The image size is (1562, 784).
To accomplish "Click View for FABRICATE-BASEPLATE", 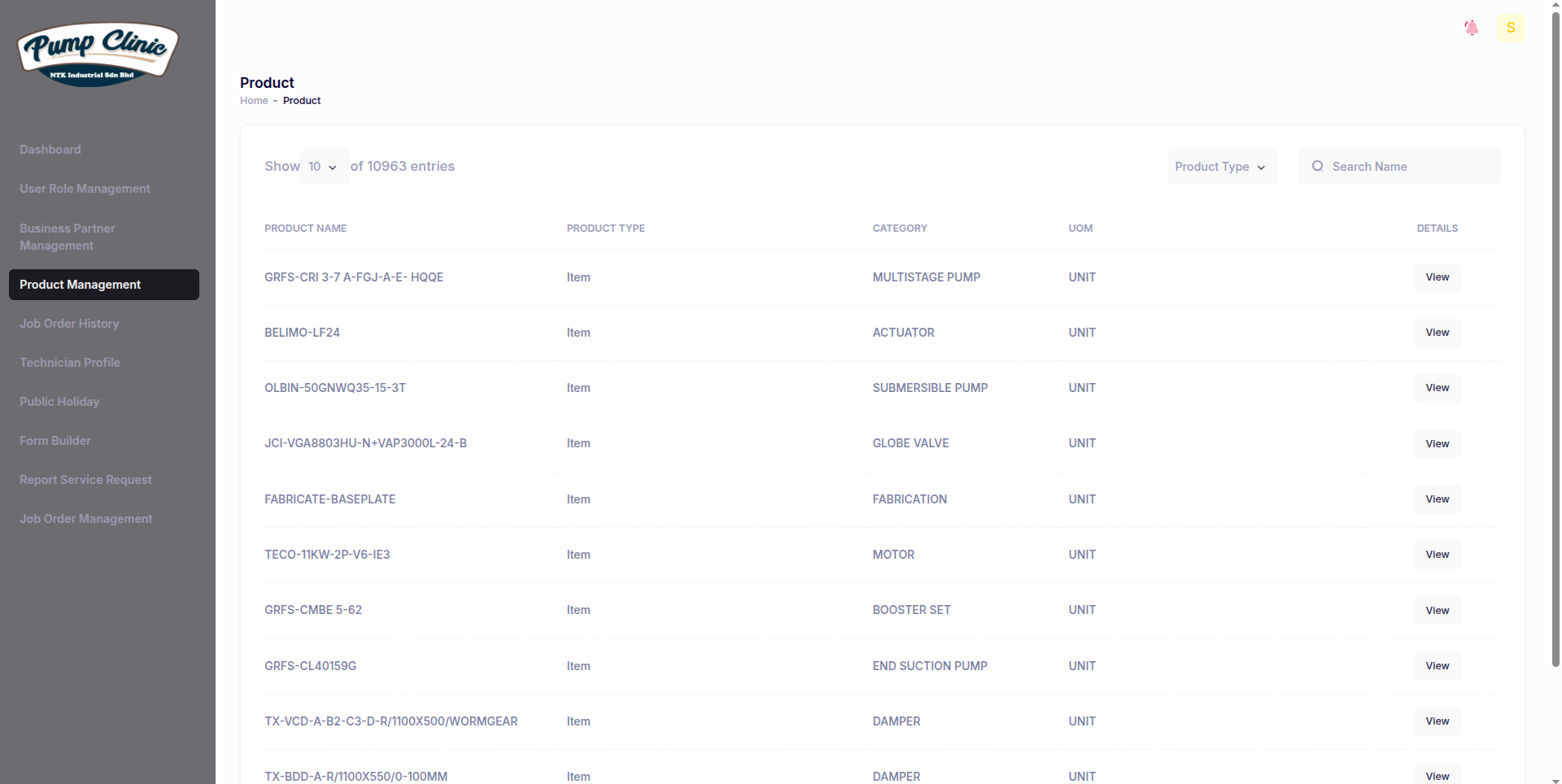I will click(x=1437, y=499).
